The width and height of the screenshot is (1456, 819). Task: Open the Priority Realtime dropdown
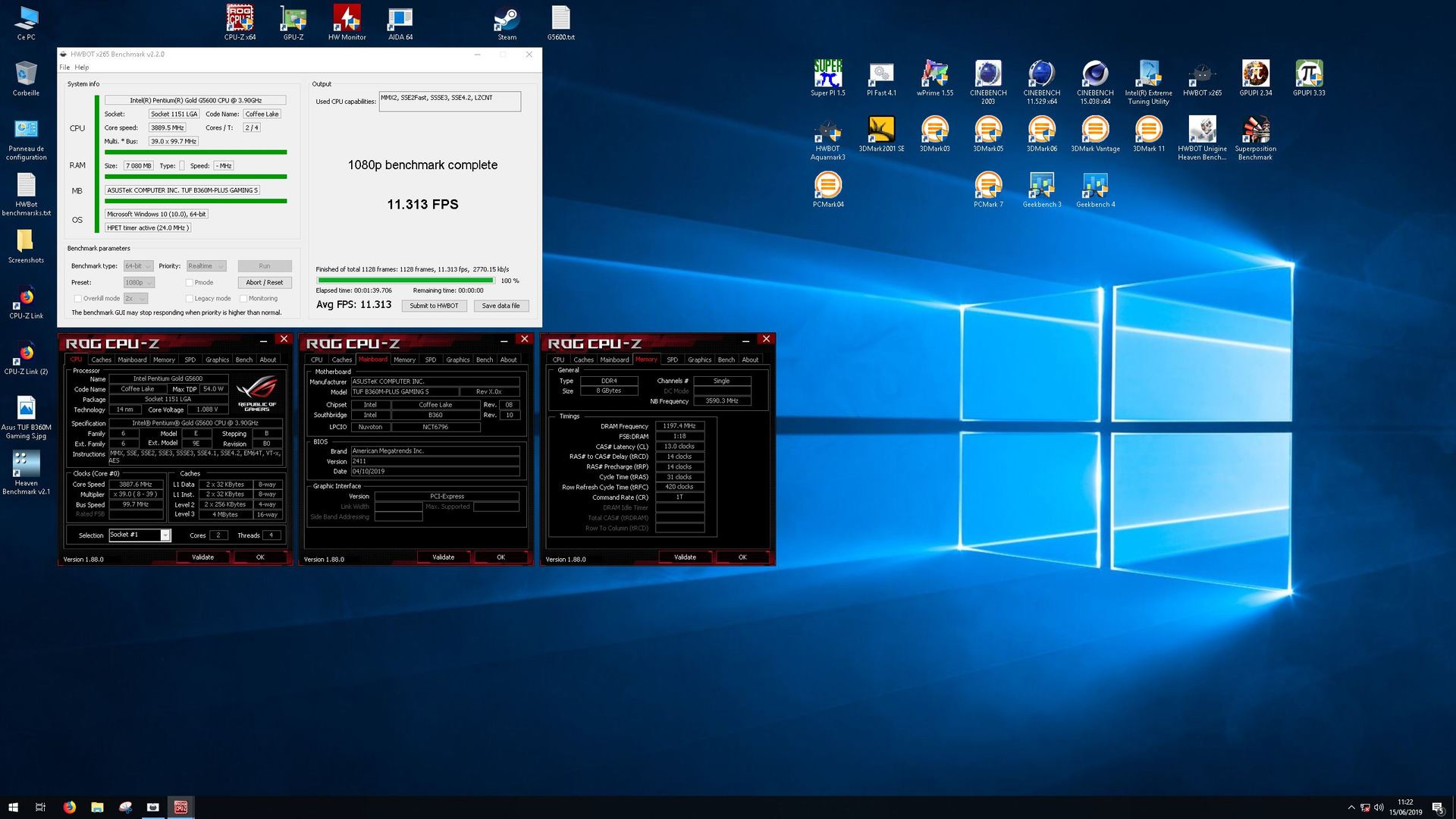pyautogui.click(x=206, y=266)
